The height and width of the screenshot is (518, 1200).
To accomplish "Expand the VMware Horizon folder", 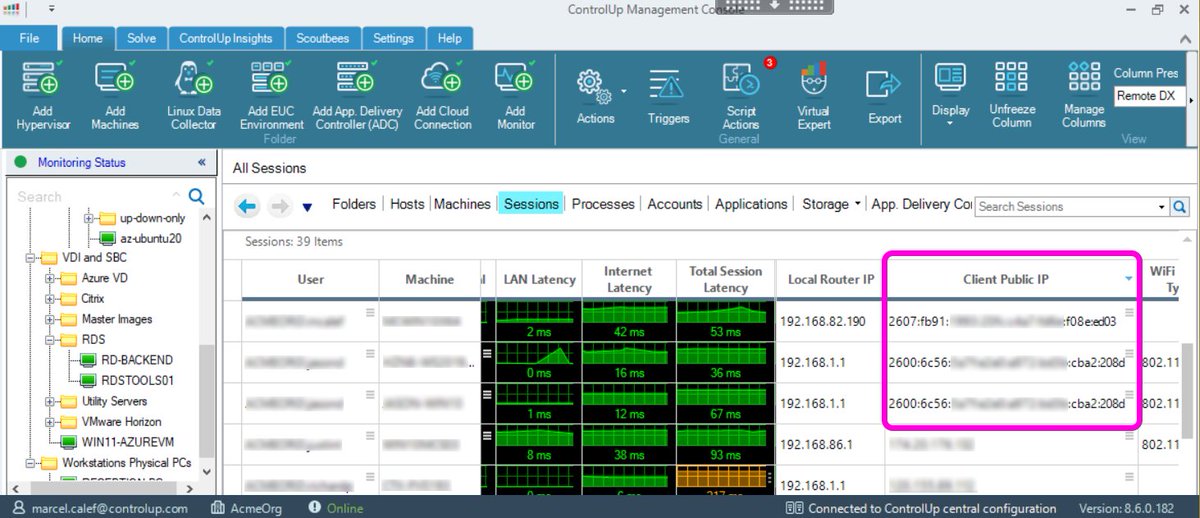I will [x=50, y=422].
